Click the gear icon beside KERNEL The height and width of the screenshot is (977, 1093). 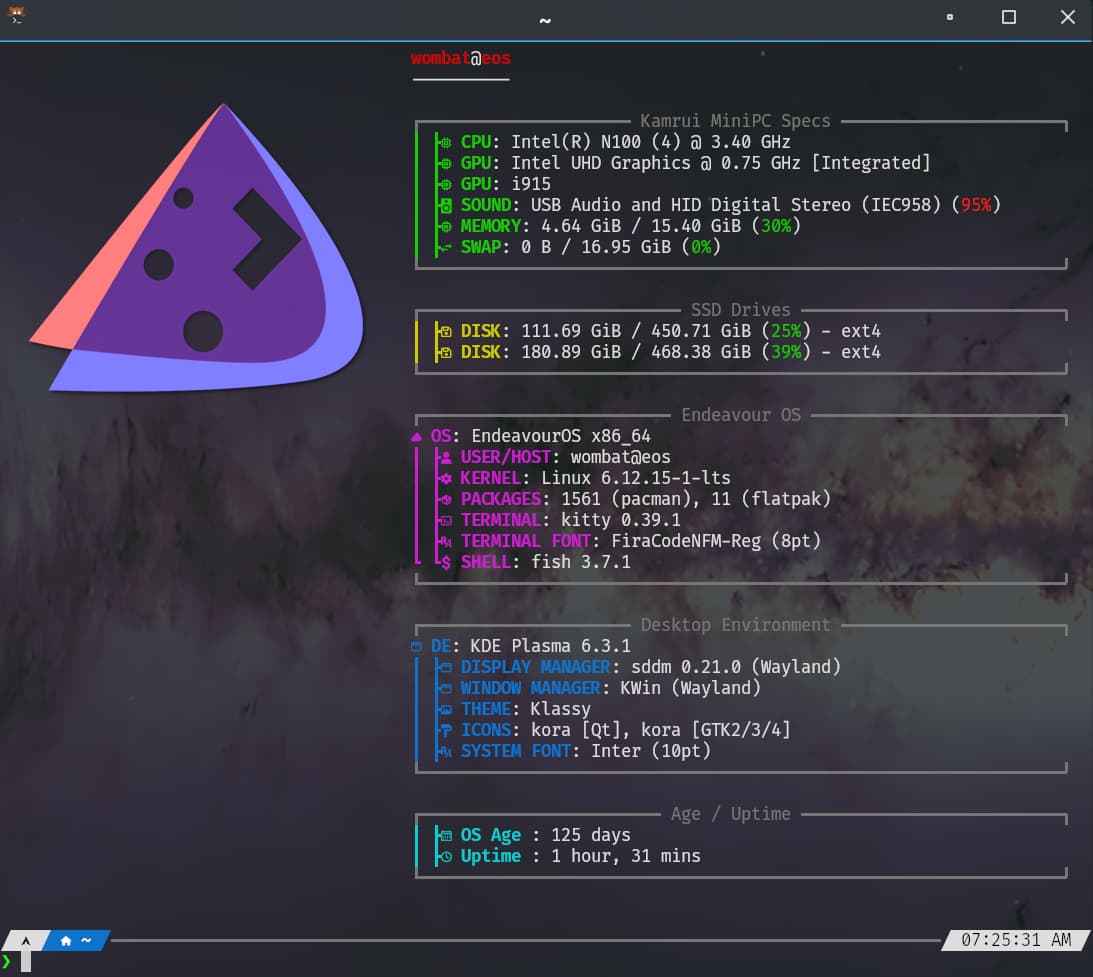[446, 479]
